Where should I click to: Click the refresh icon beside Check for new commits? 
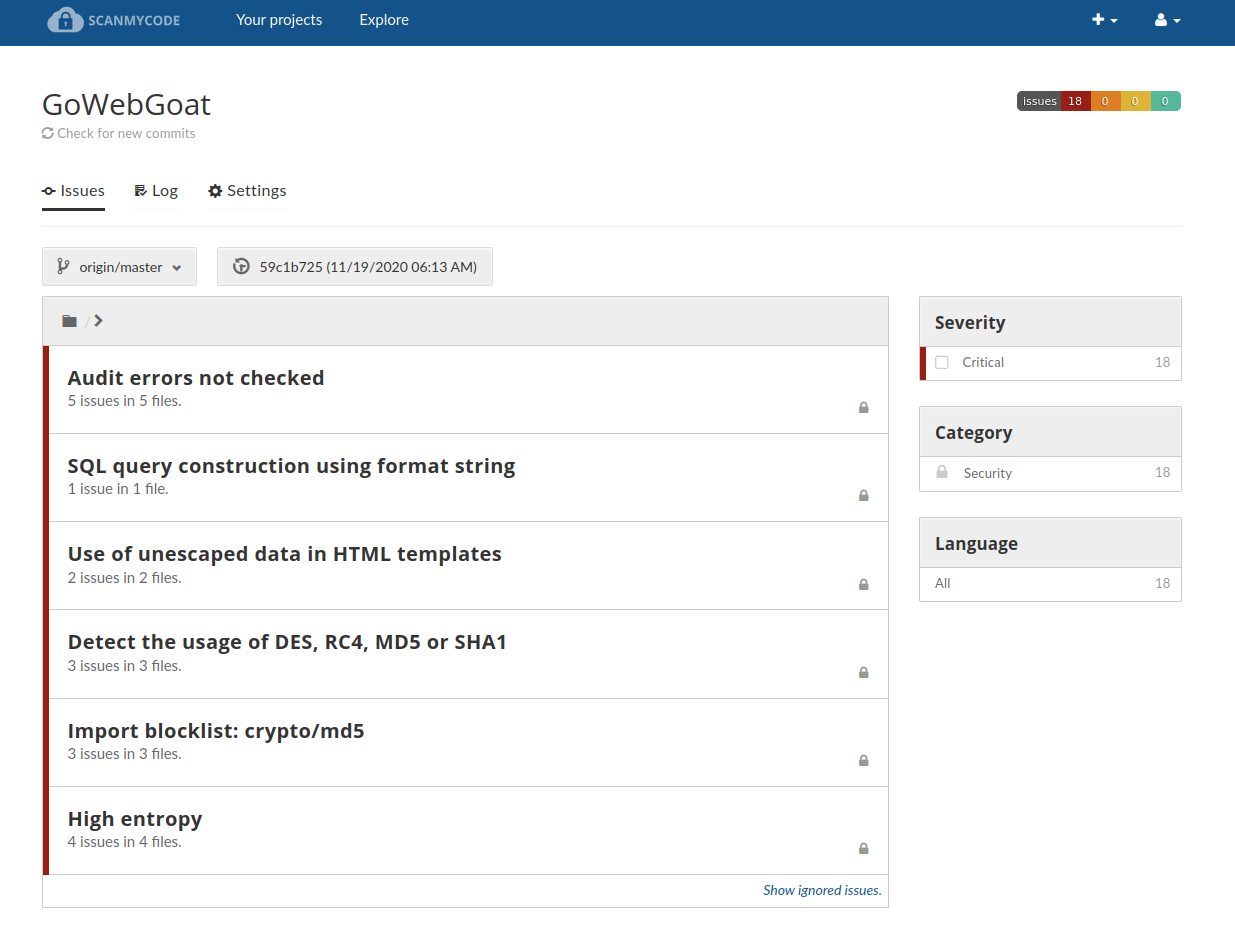[48, 133]
